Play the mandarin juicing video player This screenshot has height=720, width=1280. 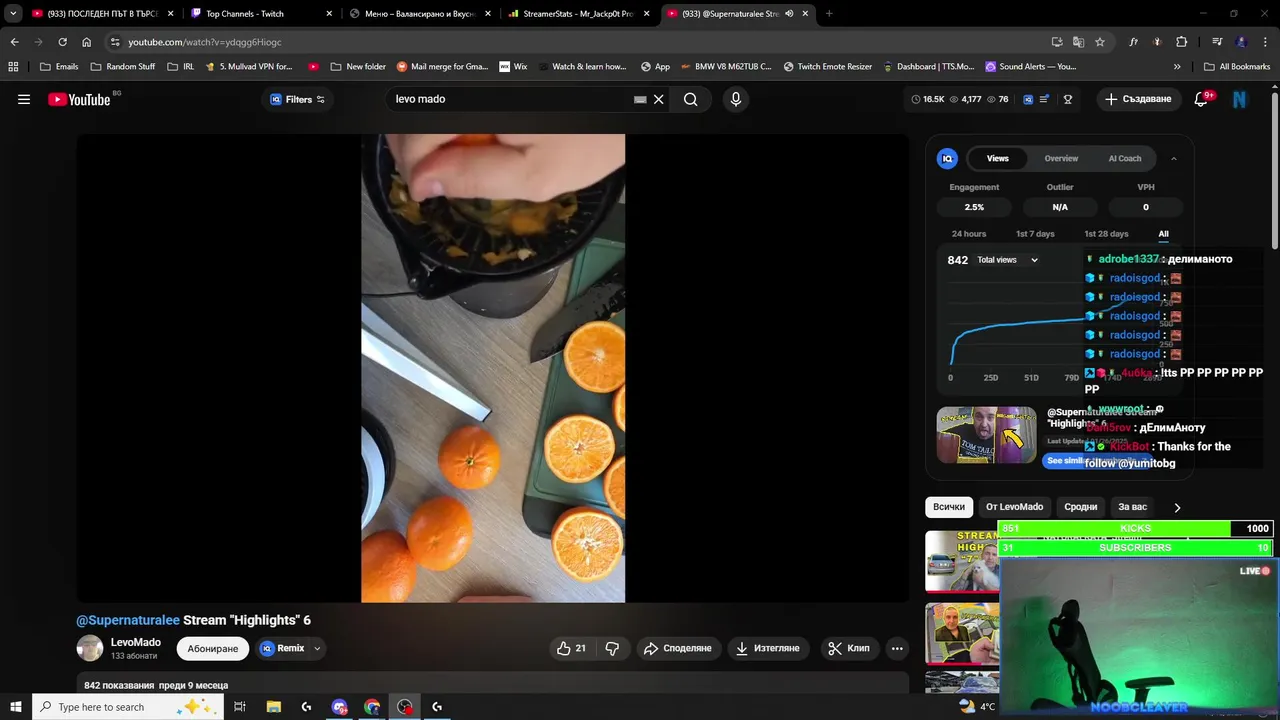(x=493, y=368)
